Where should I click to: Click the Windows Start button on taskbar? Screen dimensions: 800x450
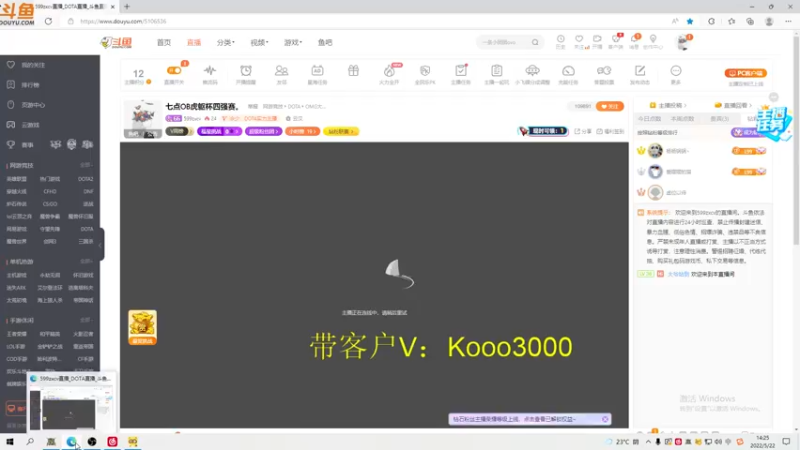10,441
